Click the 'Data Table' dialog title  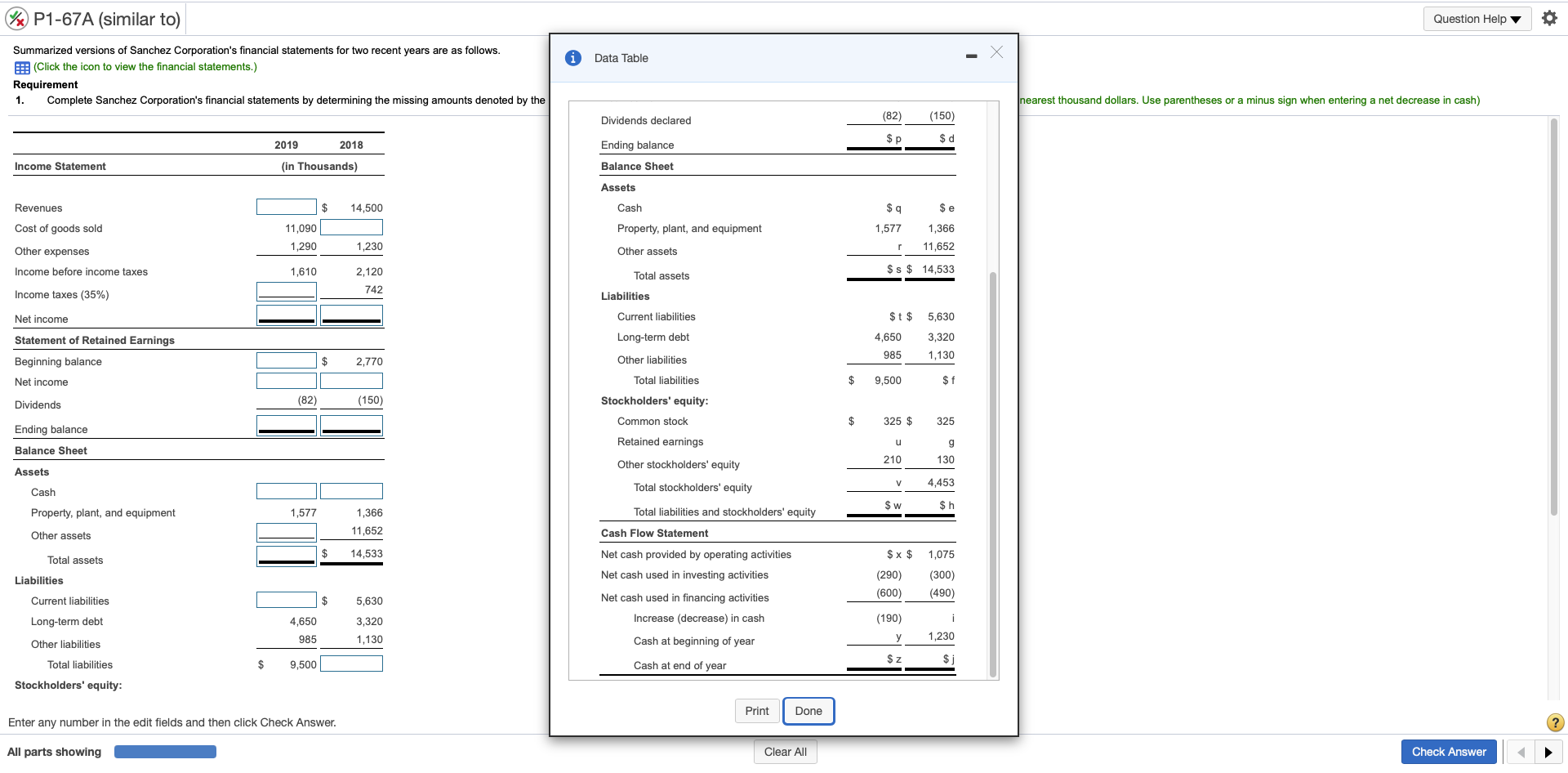click(x=621, y=58)
